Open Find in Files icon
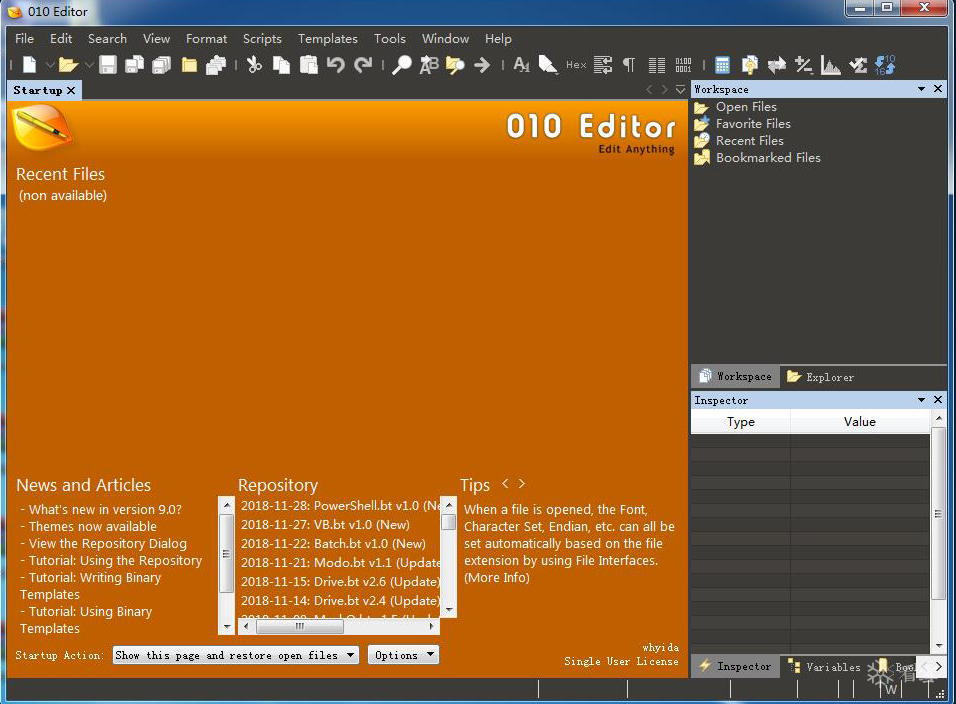 (455, 65)
